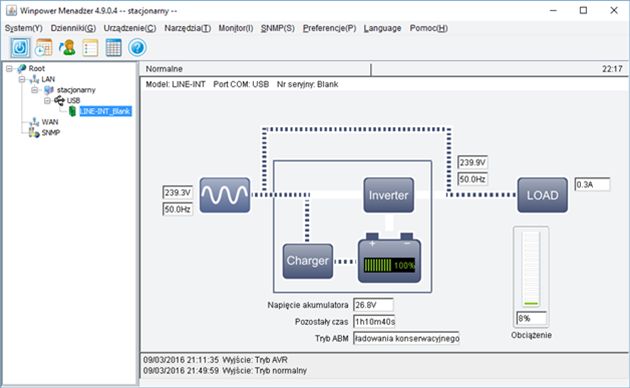Click the 8% load value field
630x388 pixels.
coord(531,319)
